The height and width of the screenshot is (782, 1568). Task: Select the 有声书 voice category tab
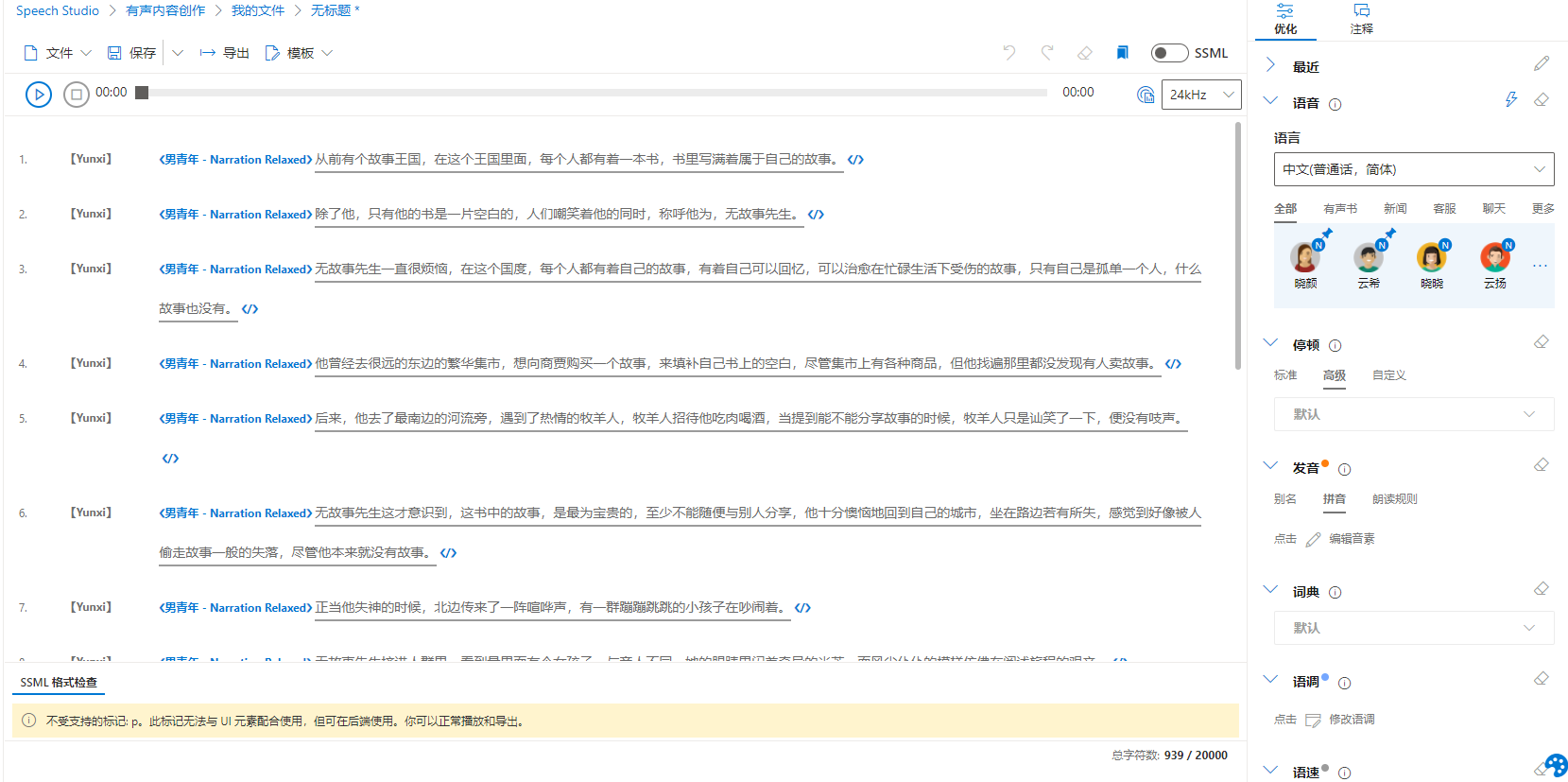(1340, 209)
